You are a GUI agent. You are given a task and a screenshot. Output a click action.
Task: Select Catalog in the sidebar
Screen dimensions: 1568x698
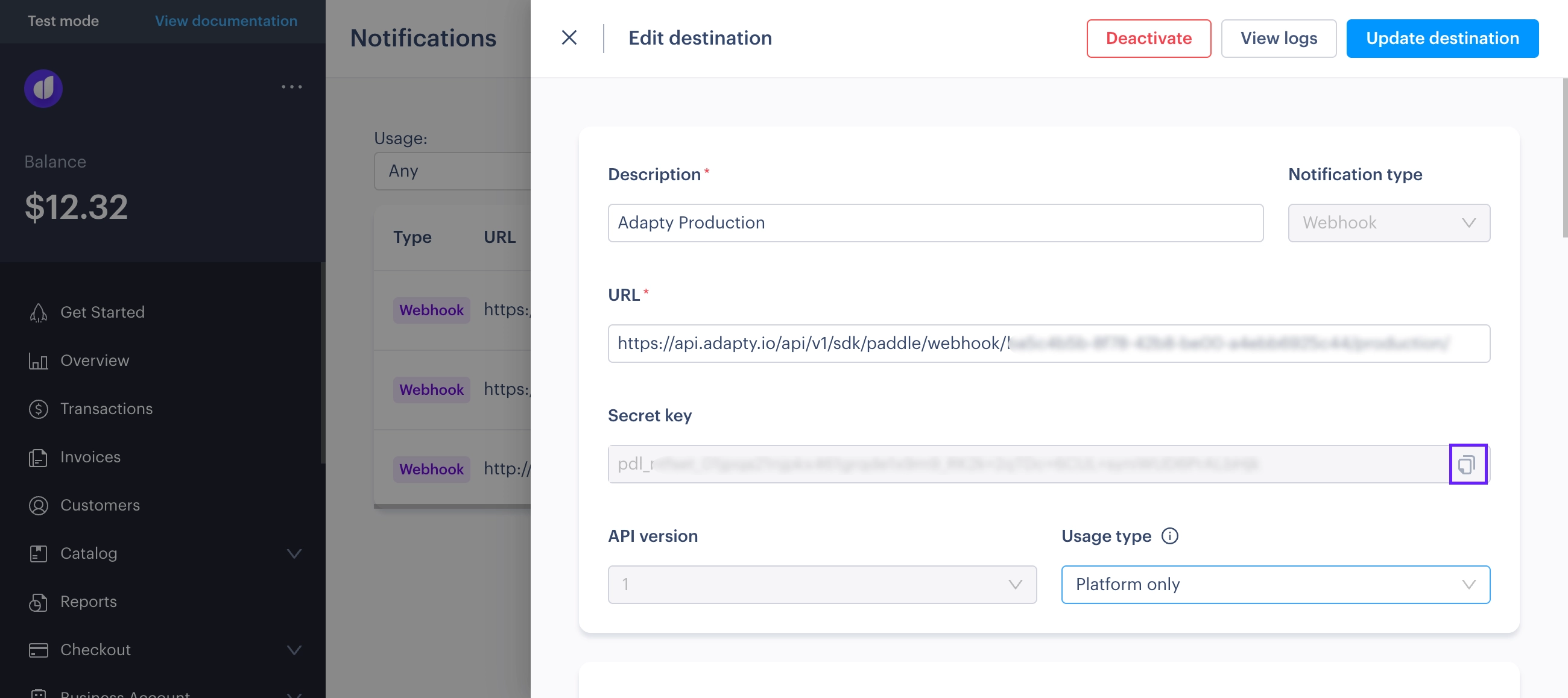click(x=89, y=553)
